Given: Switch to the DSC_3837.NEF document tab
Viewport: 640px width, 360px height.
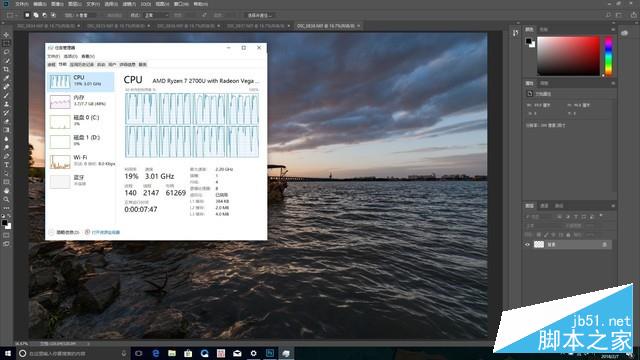Looking at the screenshot, I should tap(258, 26).
